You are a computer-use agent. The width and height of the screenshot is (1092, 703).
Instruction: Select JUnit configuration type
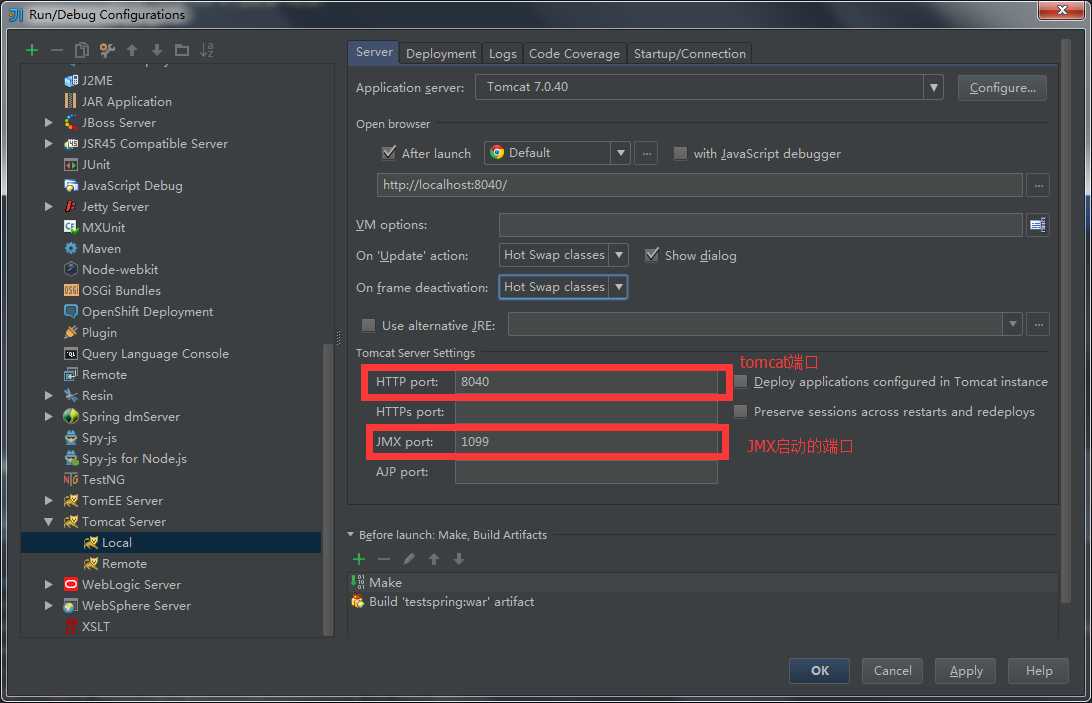(95, 164)
